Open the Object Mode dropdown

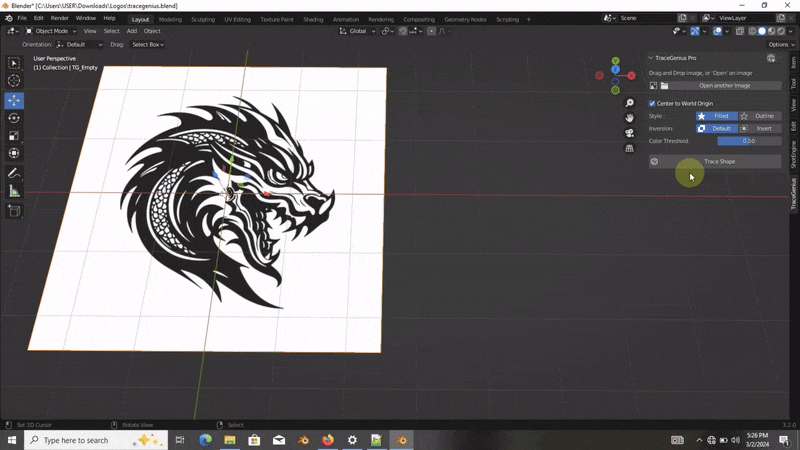(x=52, y=31)
